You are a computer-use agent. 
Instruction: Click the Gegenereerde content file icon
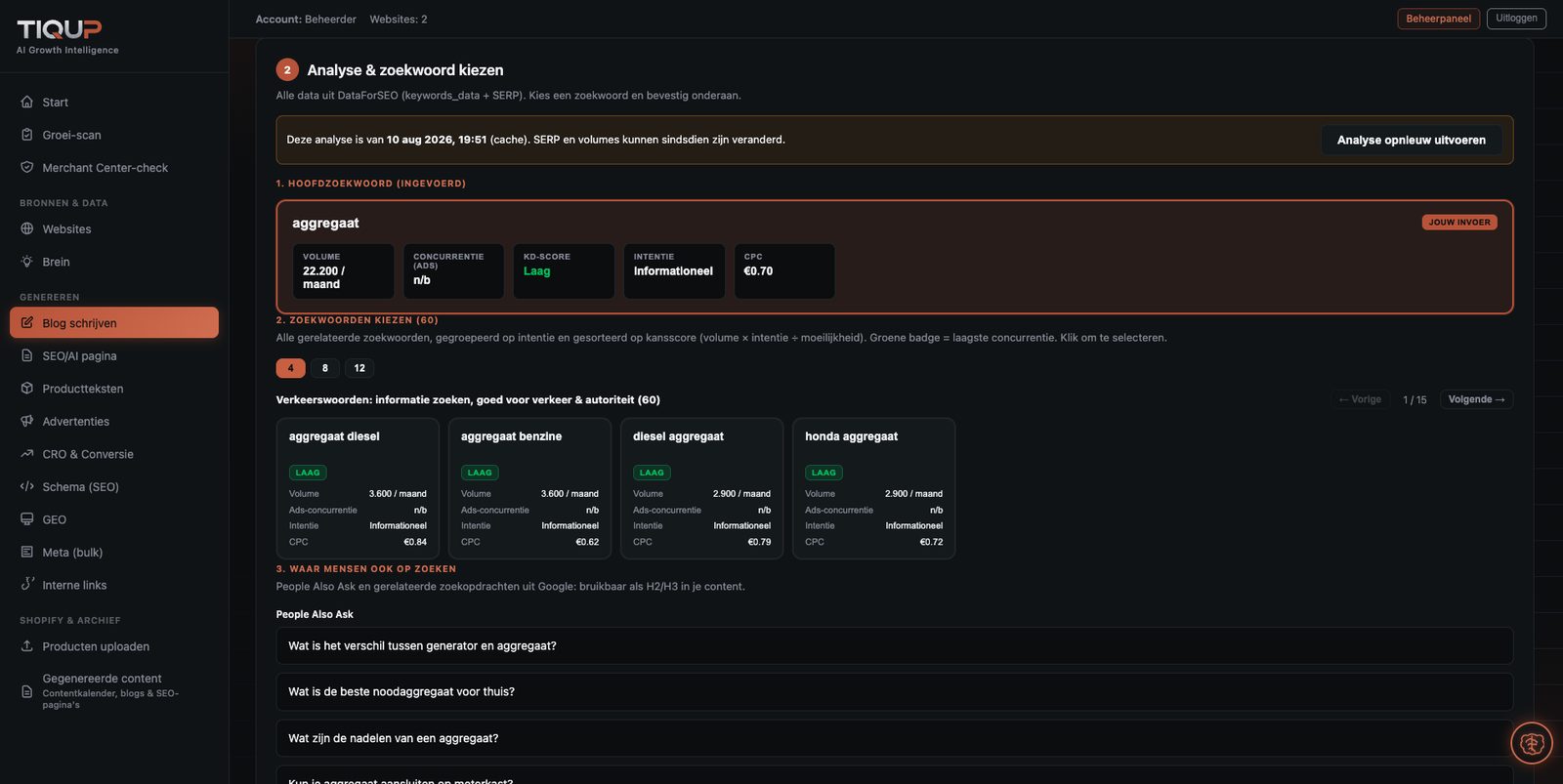point(27,691)
